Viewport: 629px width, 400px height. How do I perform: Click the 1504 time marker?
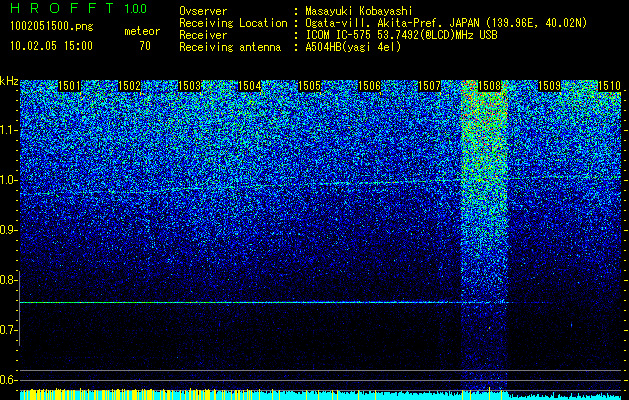click(x=250, y=86)
